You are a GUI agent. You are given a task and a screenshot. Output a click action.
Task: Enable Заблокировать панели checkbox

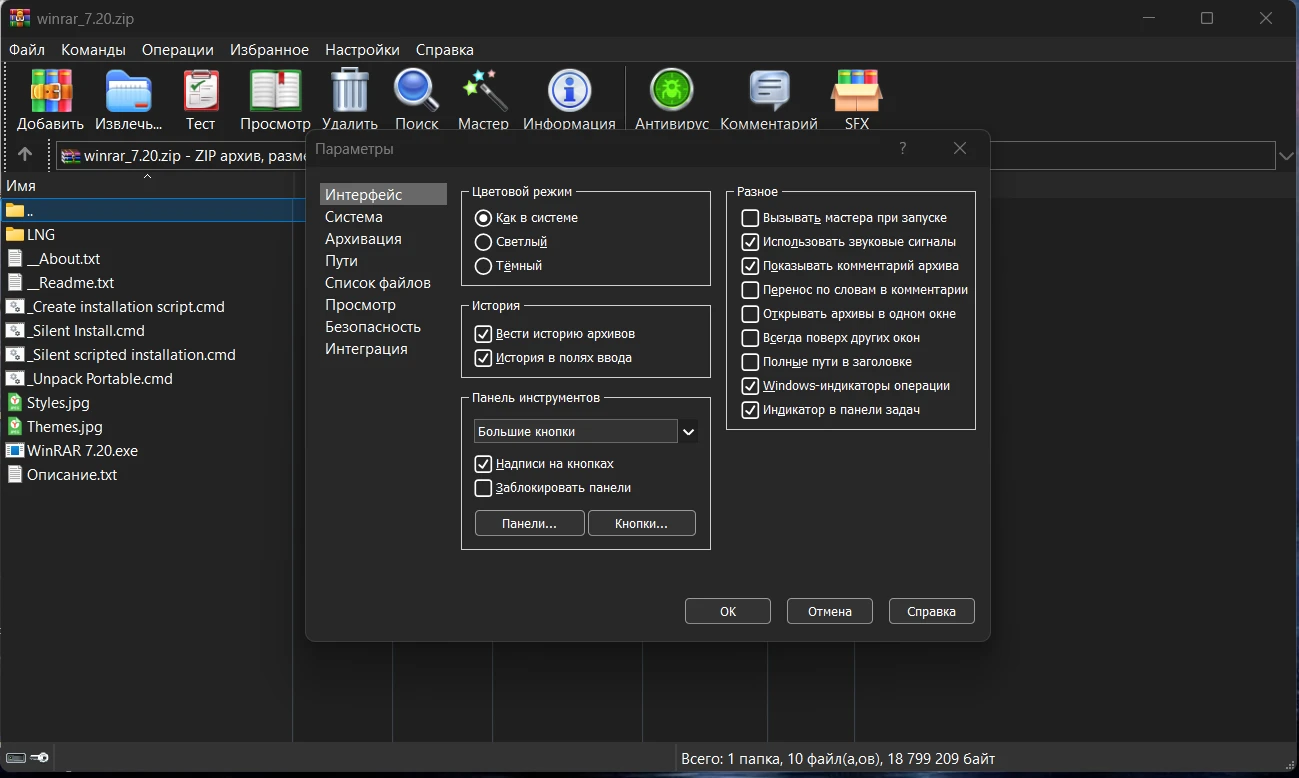pyautogui.click(x=484, y=488)
